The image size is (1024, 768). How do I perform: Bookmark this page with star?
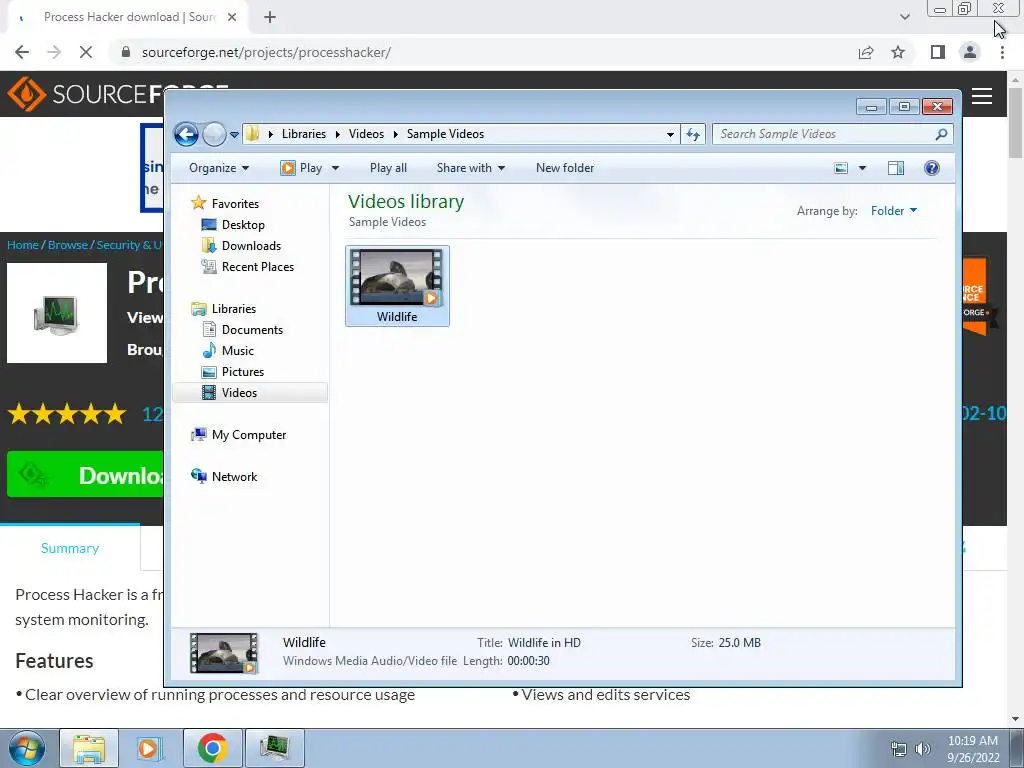(898, 52)
